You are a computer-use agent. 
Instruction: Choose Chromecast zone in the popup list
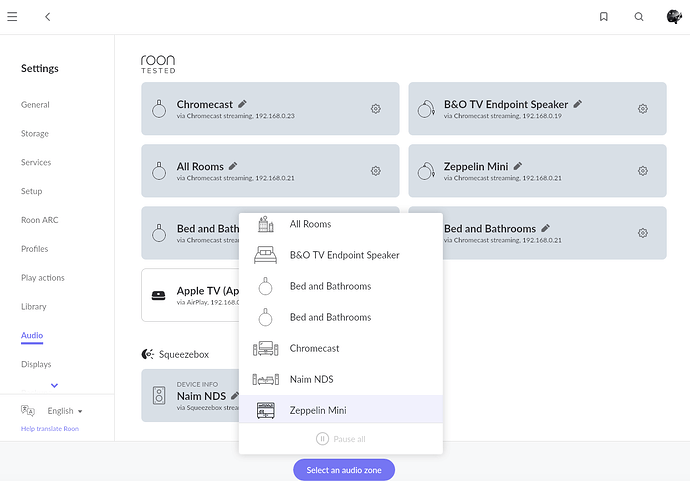(x=341, y=349)
